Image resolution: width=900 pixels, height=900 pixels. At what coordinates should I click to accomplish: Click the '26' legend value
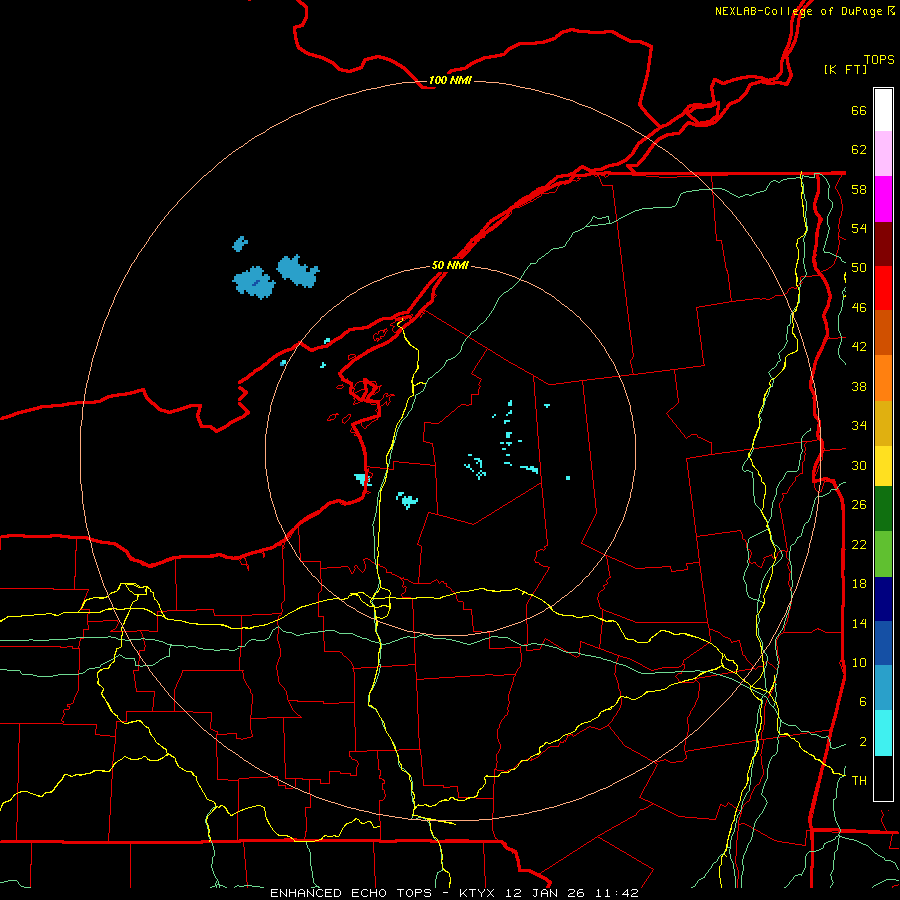click(x=859, y=505)
